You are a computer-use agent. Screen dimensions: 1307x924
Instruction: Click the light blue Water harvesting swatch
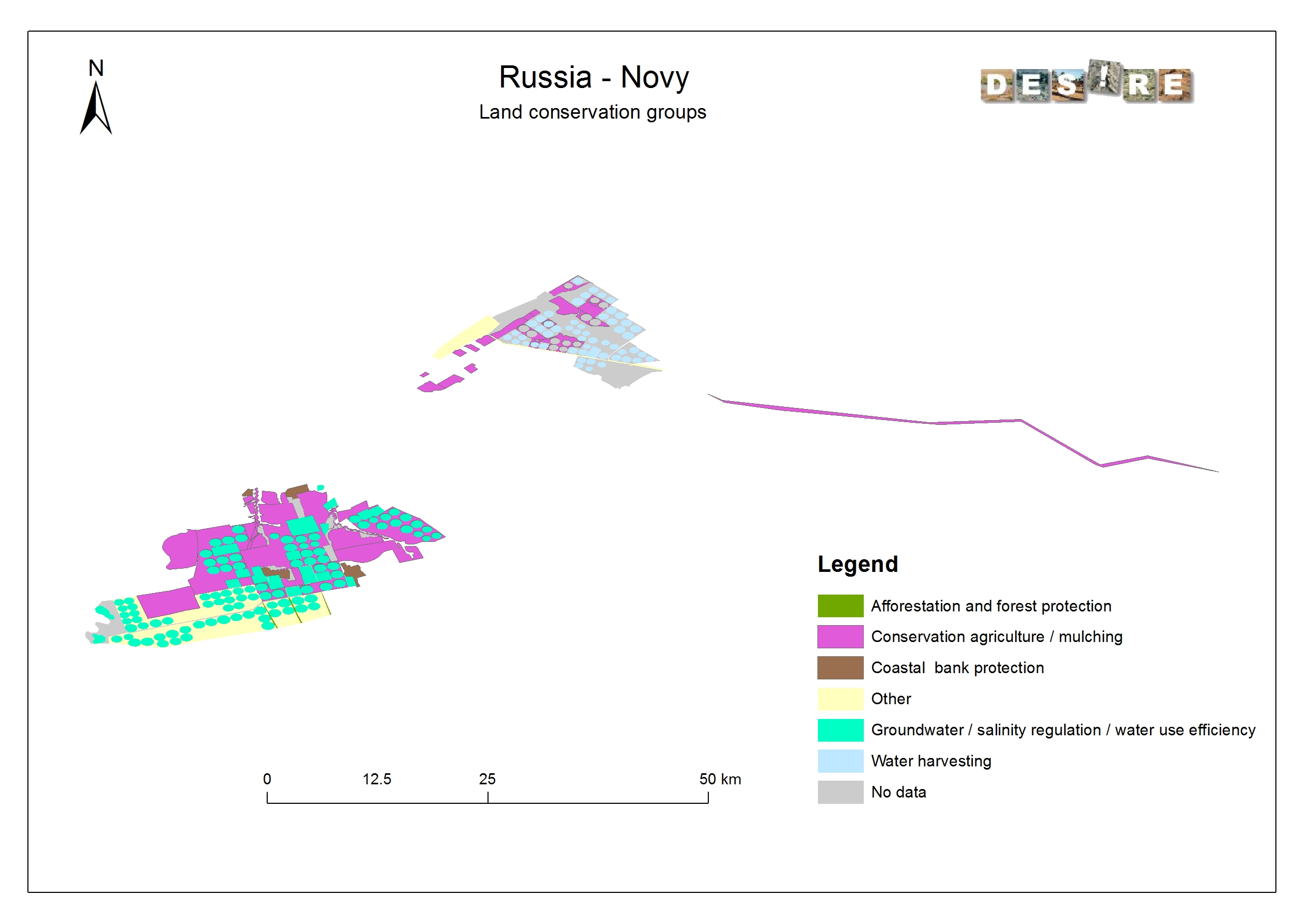(840, 761)
